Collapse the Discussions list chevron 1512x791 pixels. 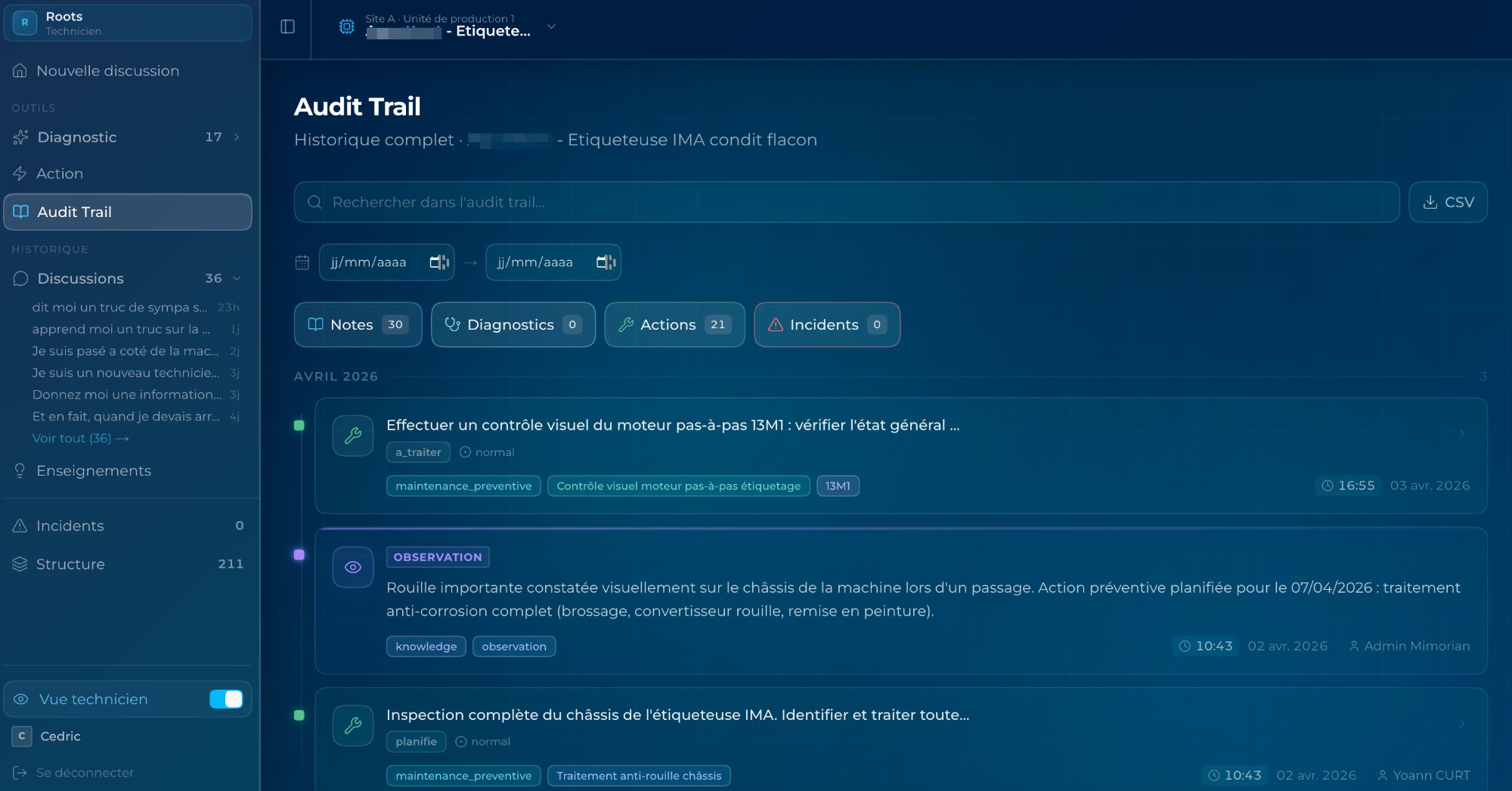[237, 278]
